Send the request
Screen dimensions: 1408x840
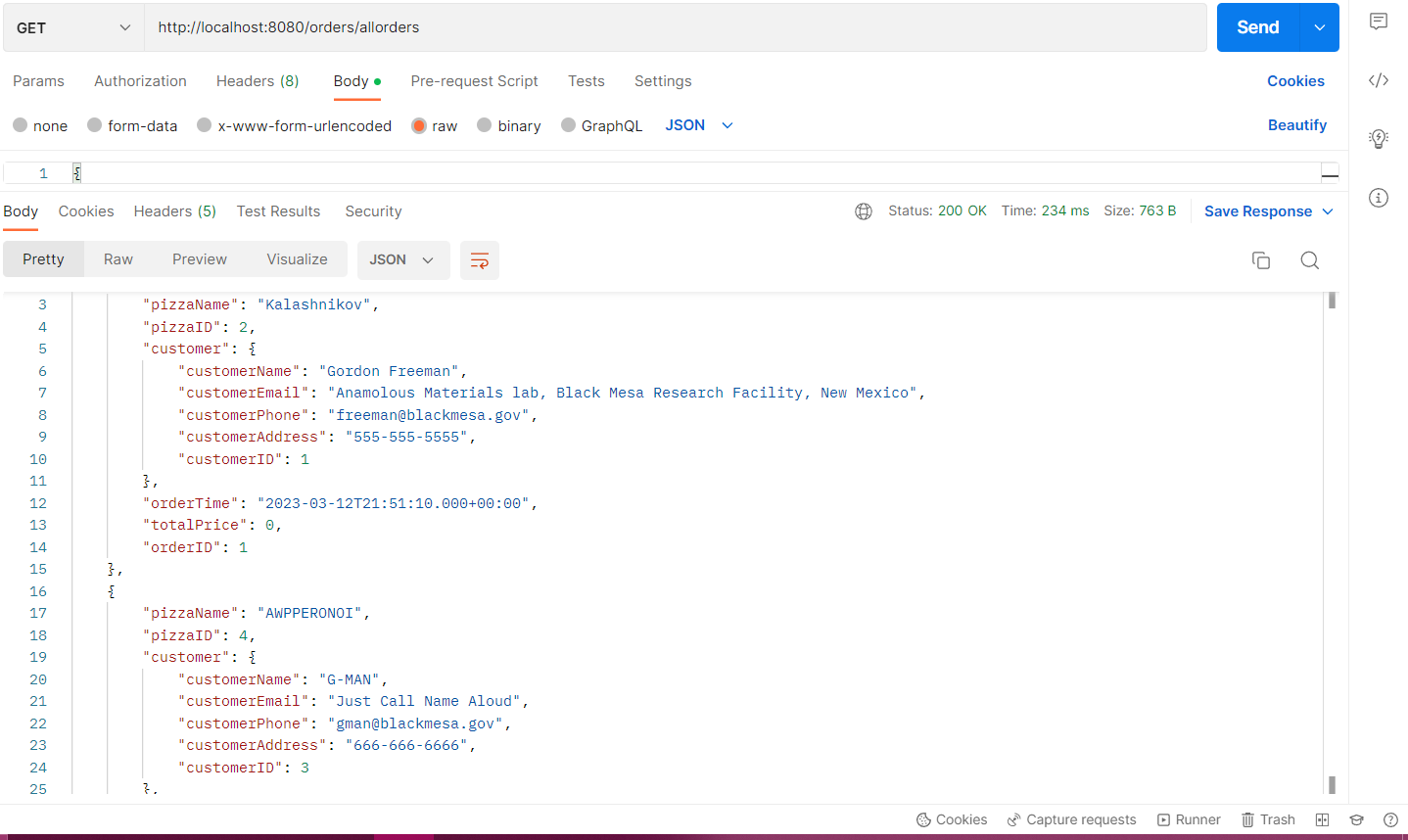tap(1256, 27)
